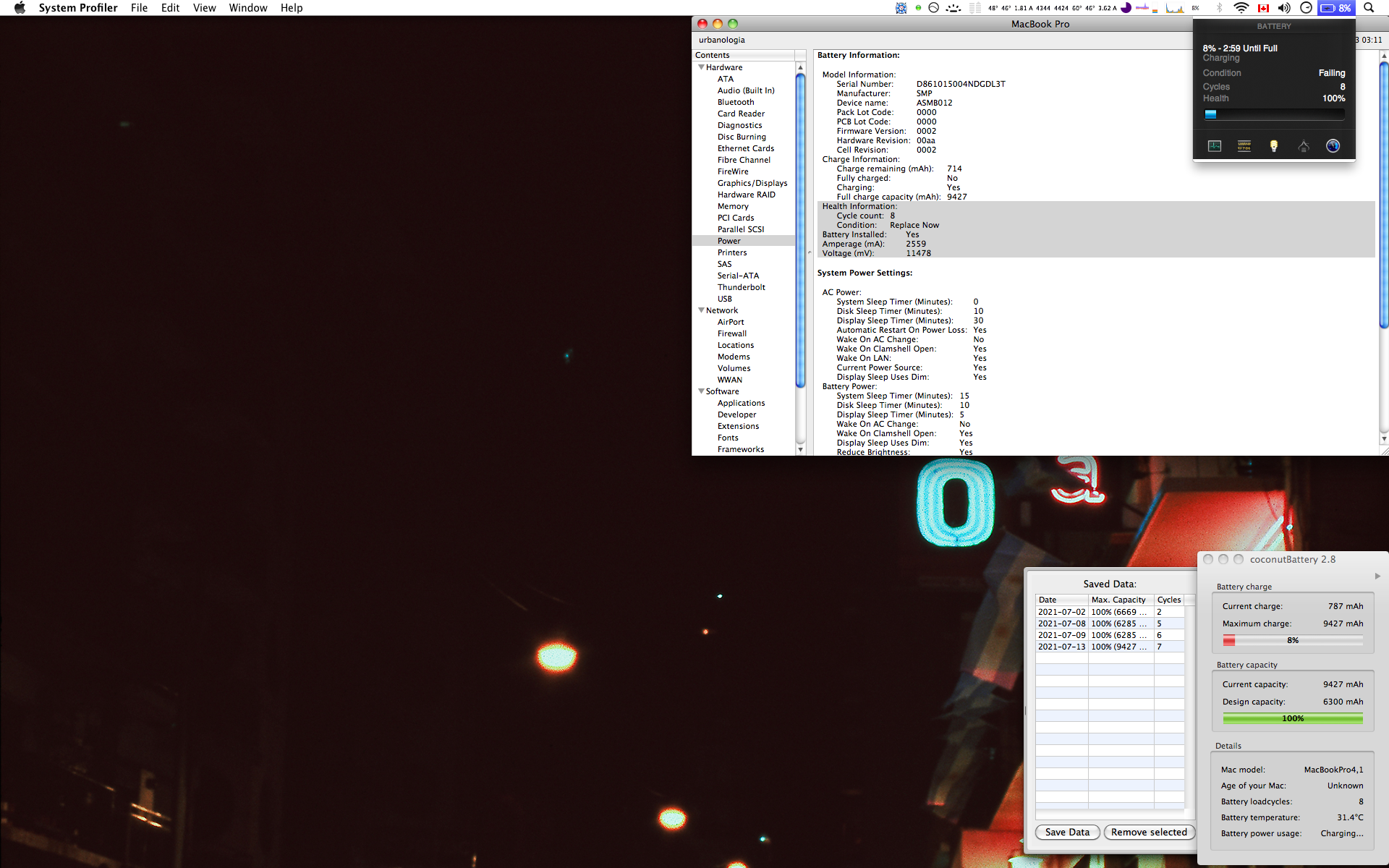Click the Wi-Fi status icon
The width and height of the screenshot is (1389, 868).
1241,8
